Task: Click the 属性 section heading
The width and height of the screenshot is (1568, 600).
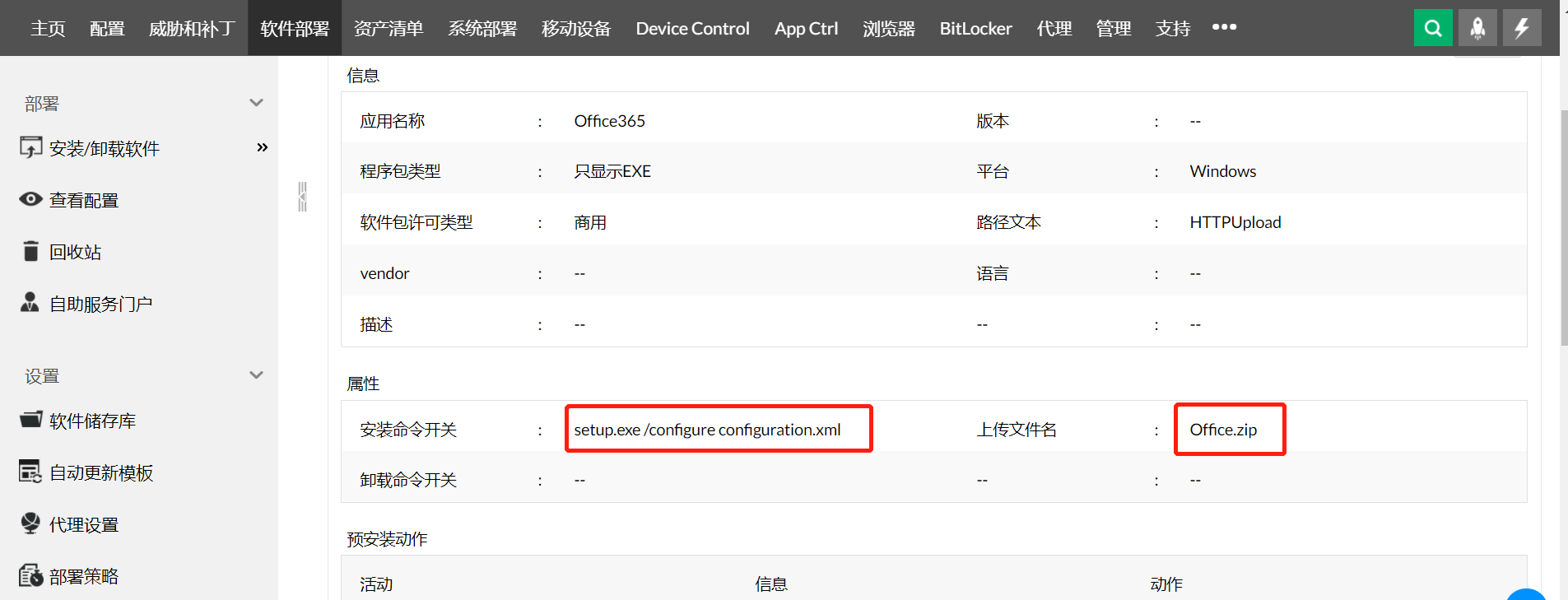Action: [x=363, y=384]
